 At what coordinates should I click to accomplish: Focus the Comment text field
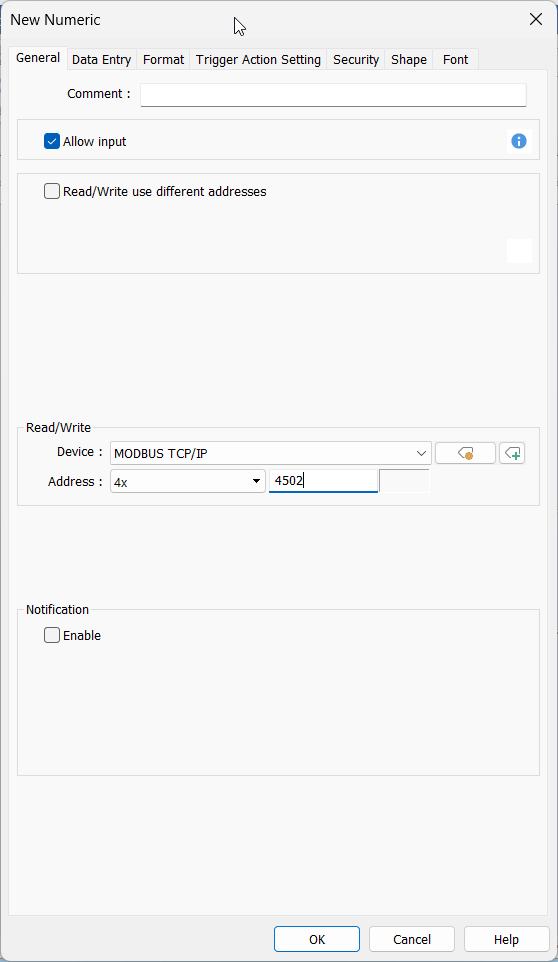point(333,94)
